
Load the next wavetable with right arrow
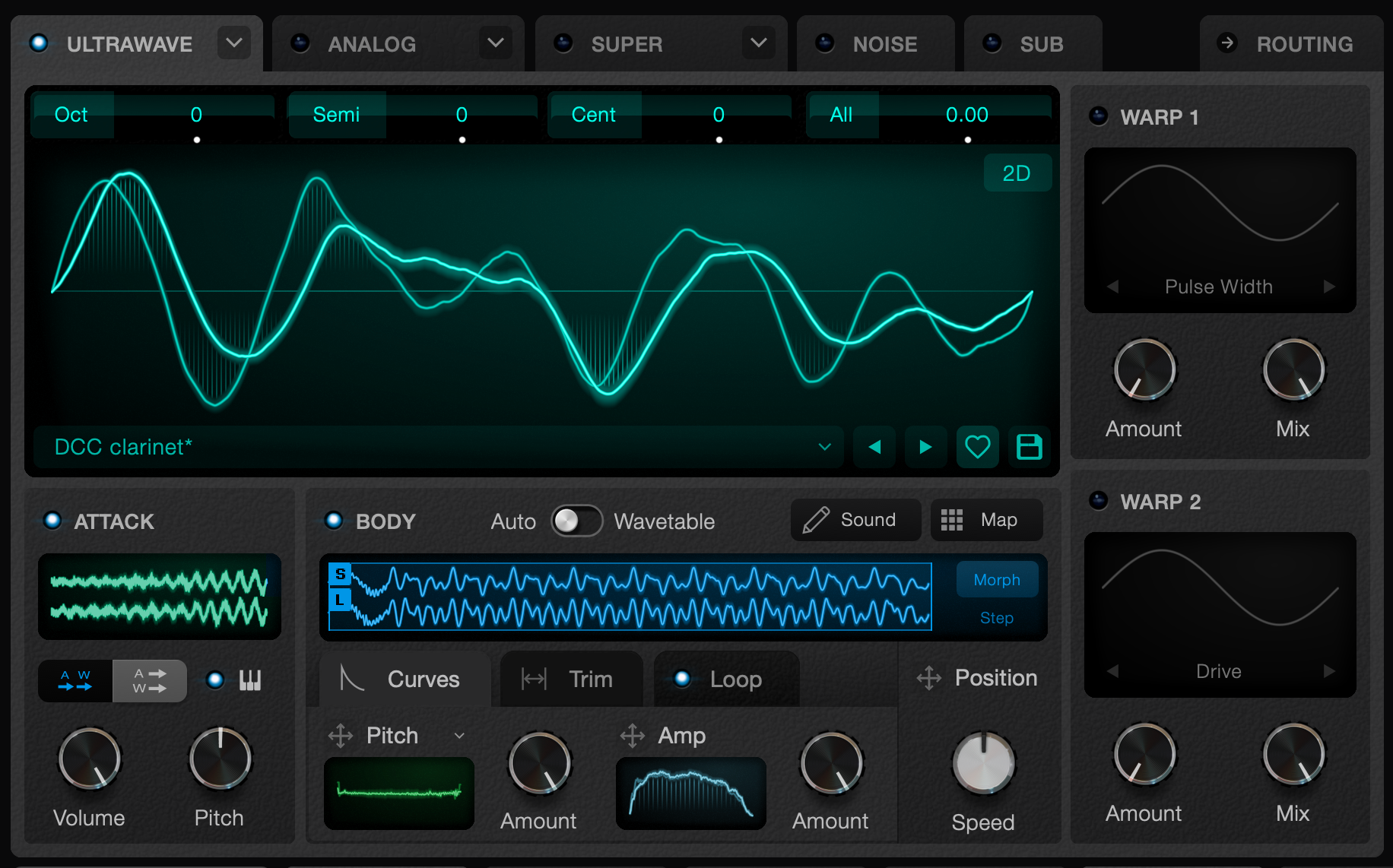[925, 447]
